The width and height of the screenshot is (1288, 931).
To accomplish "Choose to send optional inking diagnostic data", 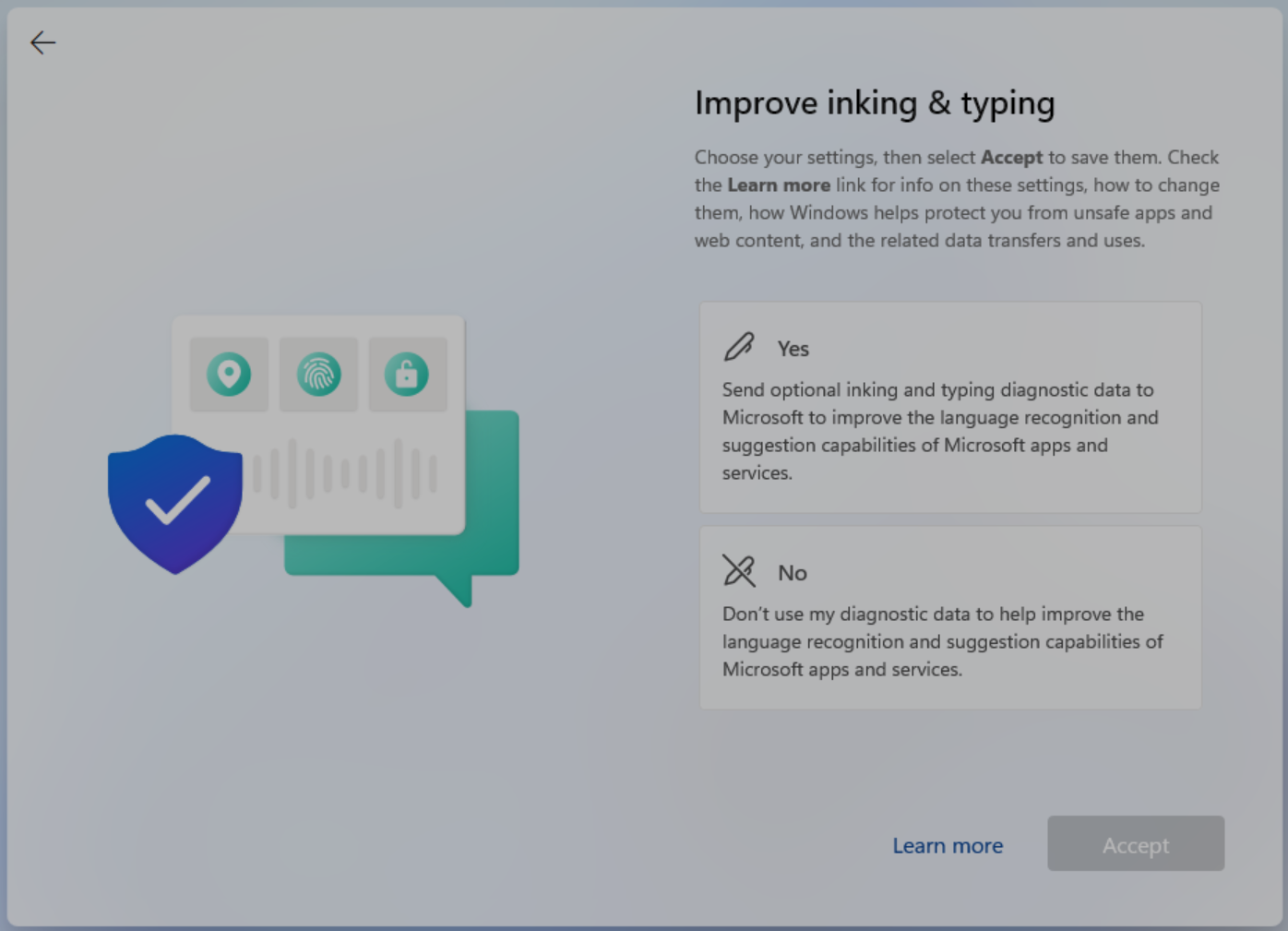I will click(950, 407).
